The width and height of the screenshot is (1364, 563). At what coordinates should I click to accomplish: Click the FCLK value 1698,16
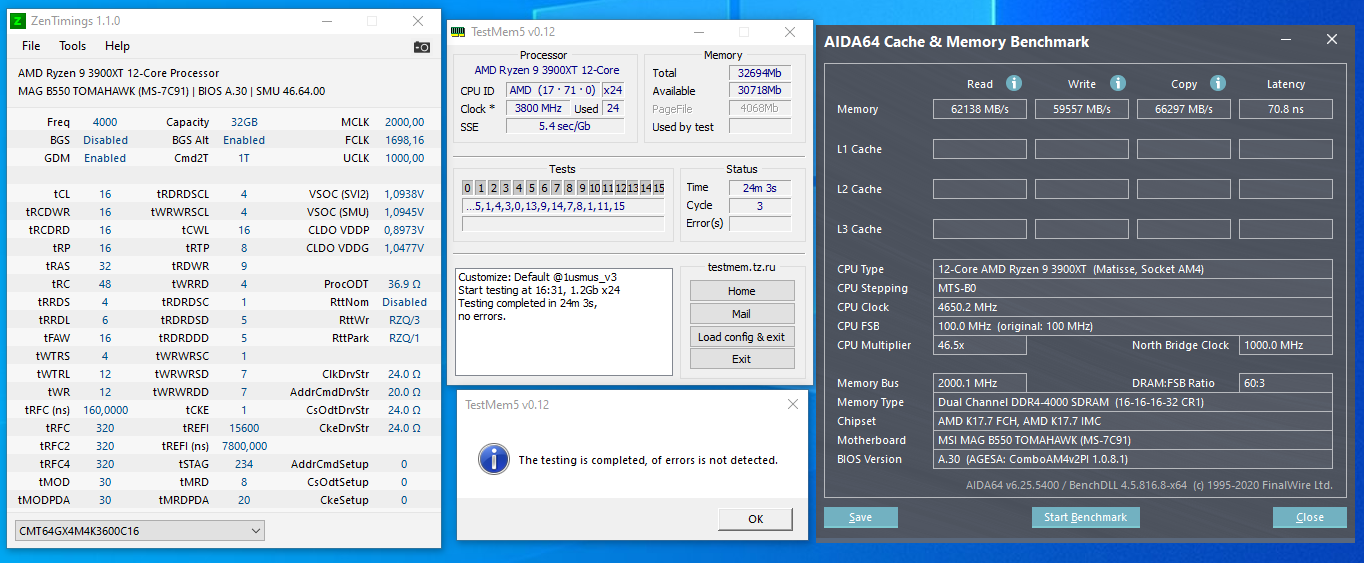pos(404,140)
